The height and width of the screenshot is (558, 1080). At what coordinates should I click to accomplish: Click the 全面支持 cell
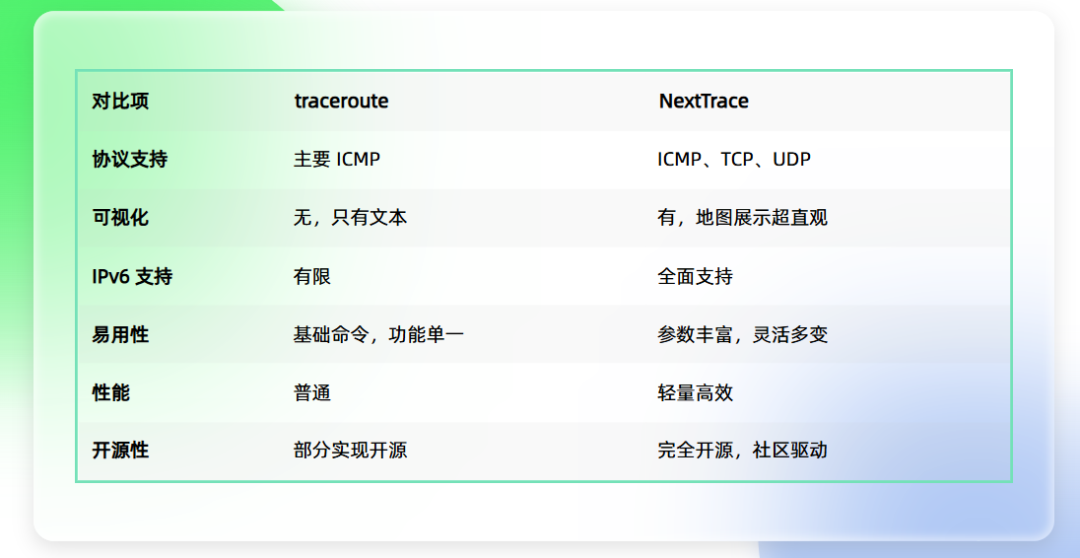(x=695, y=277)
